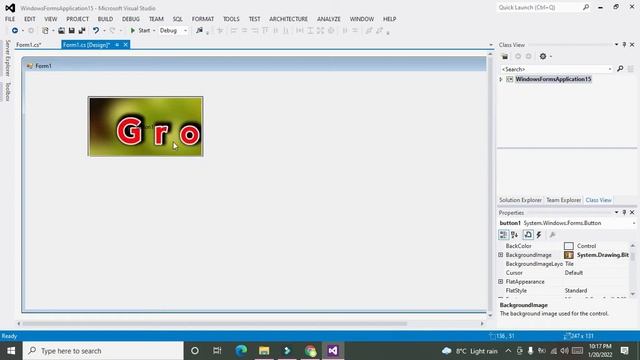Image resolution: width=640 pixels, height=360 pixels.
Task: Open the Server Explorer side tab
Action: point(7,58)
